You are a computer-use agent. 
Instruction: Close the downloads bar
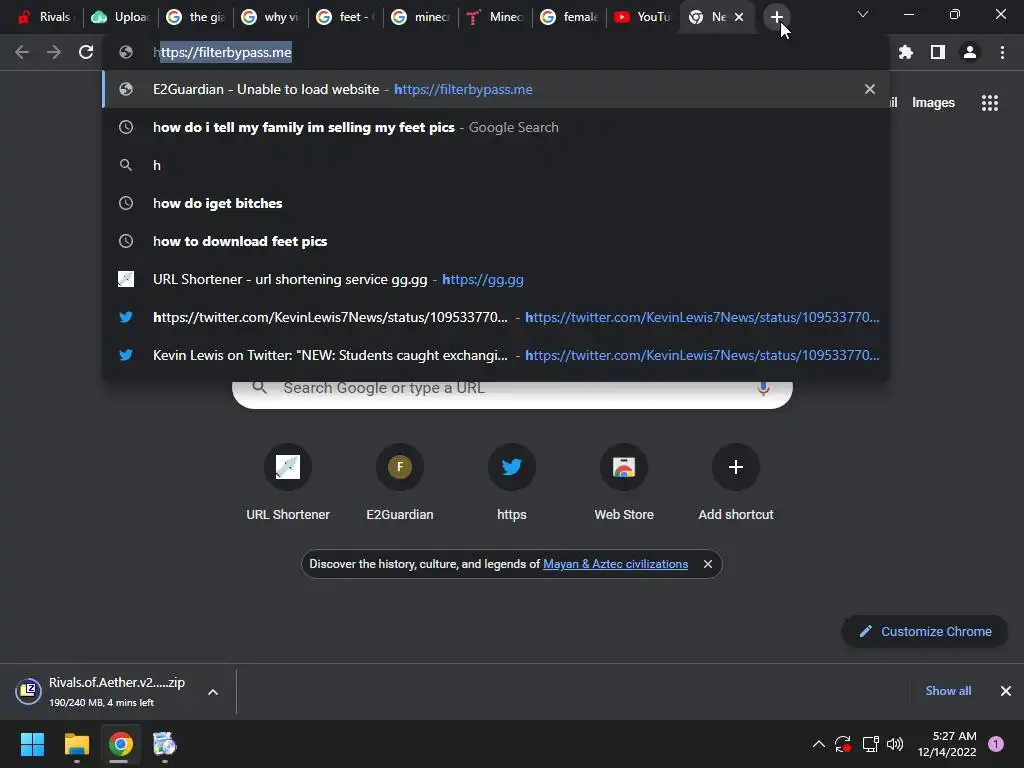(x=1006, y=691)
